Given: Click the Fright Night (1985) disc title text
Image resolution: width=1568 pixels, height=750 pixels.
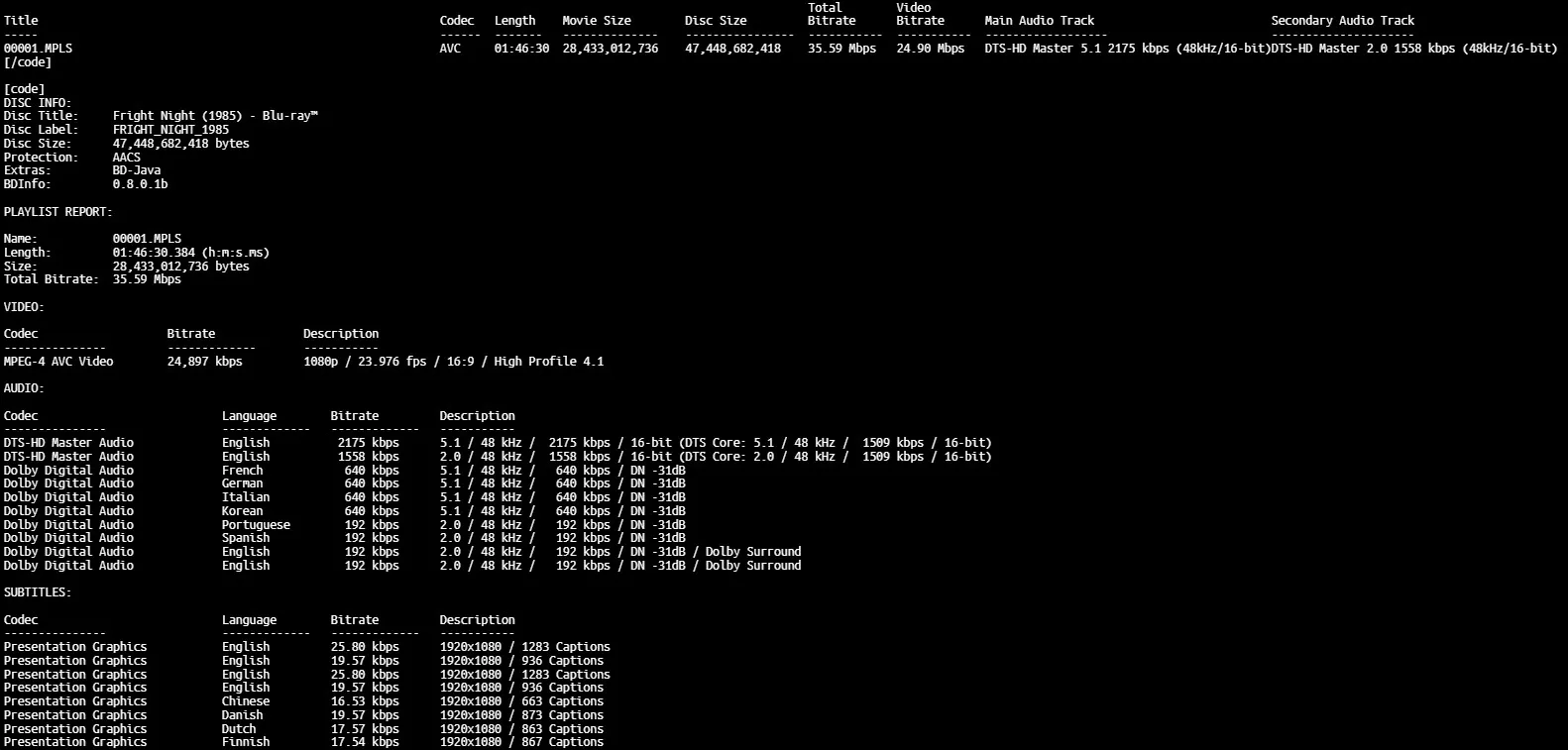Looking at the screenshot, I should pos(215,116).
